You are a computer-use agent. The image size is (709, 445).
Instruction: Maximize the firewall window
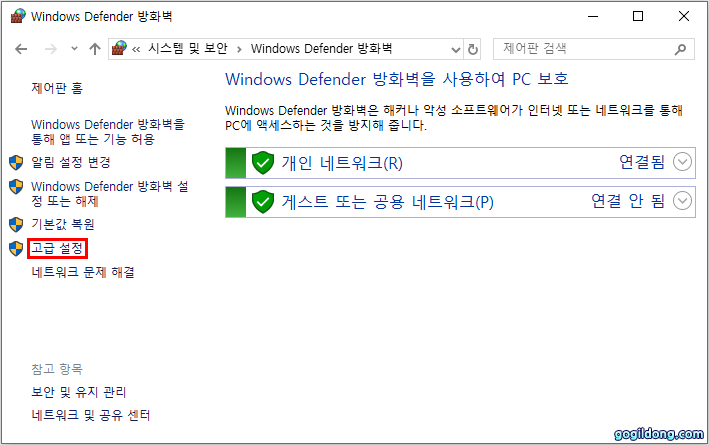tap(638, 16)
